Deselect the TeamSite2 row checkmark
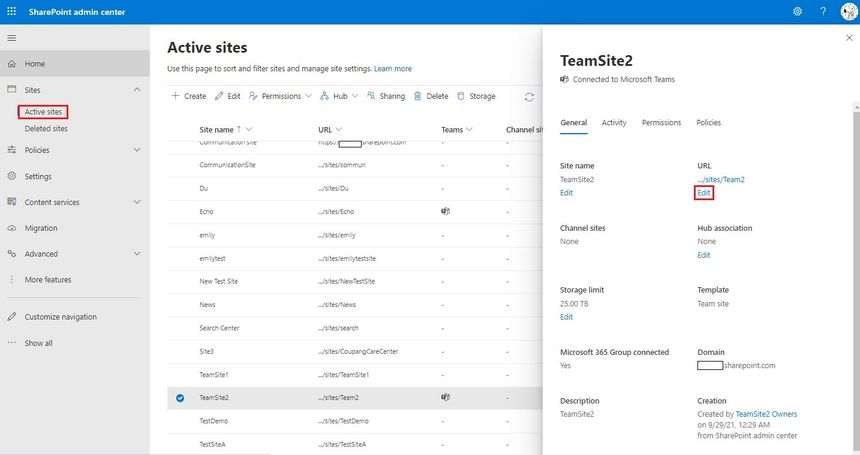Viewport: 860px width, 455px height. point(180,398)
